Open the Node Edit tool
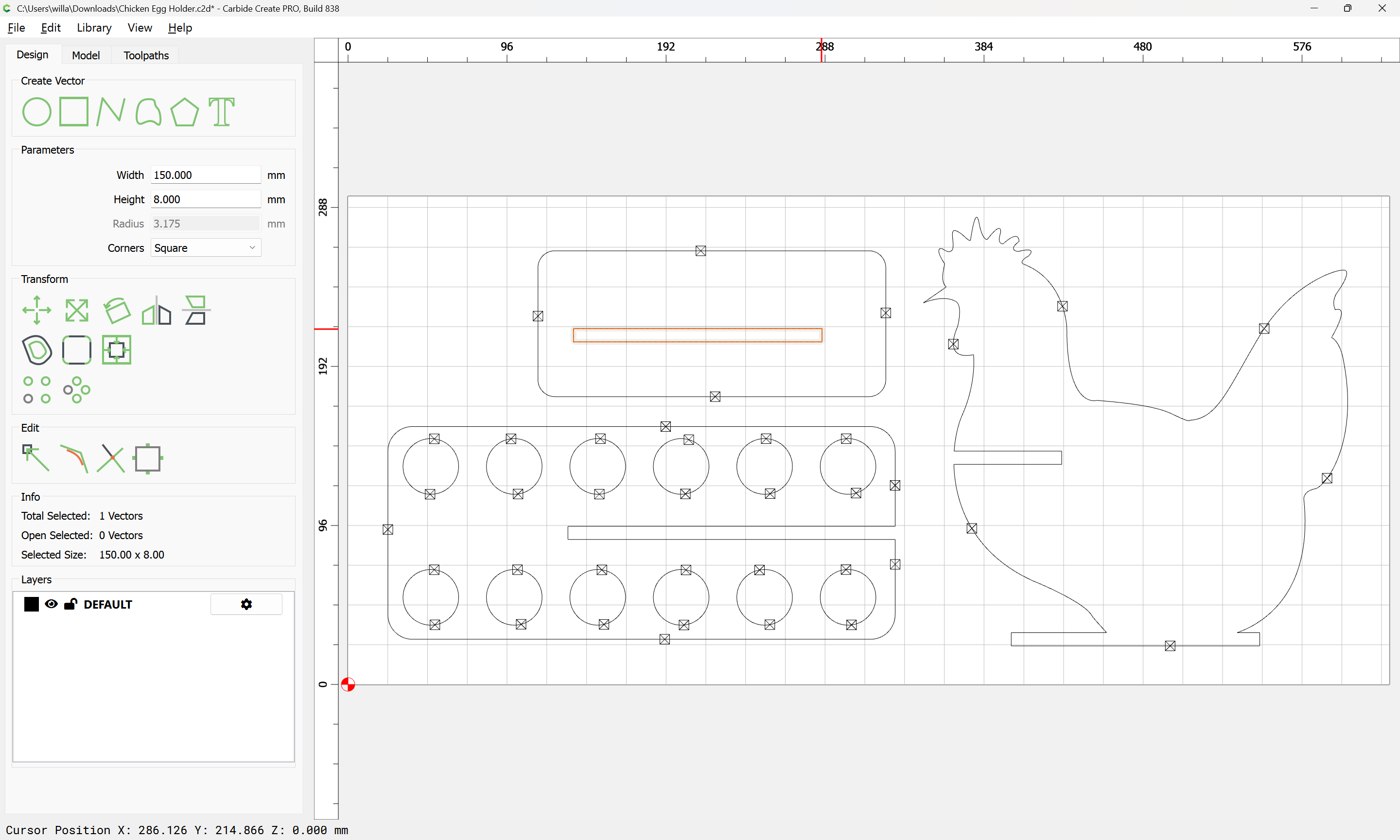 (35, 458)
